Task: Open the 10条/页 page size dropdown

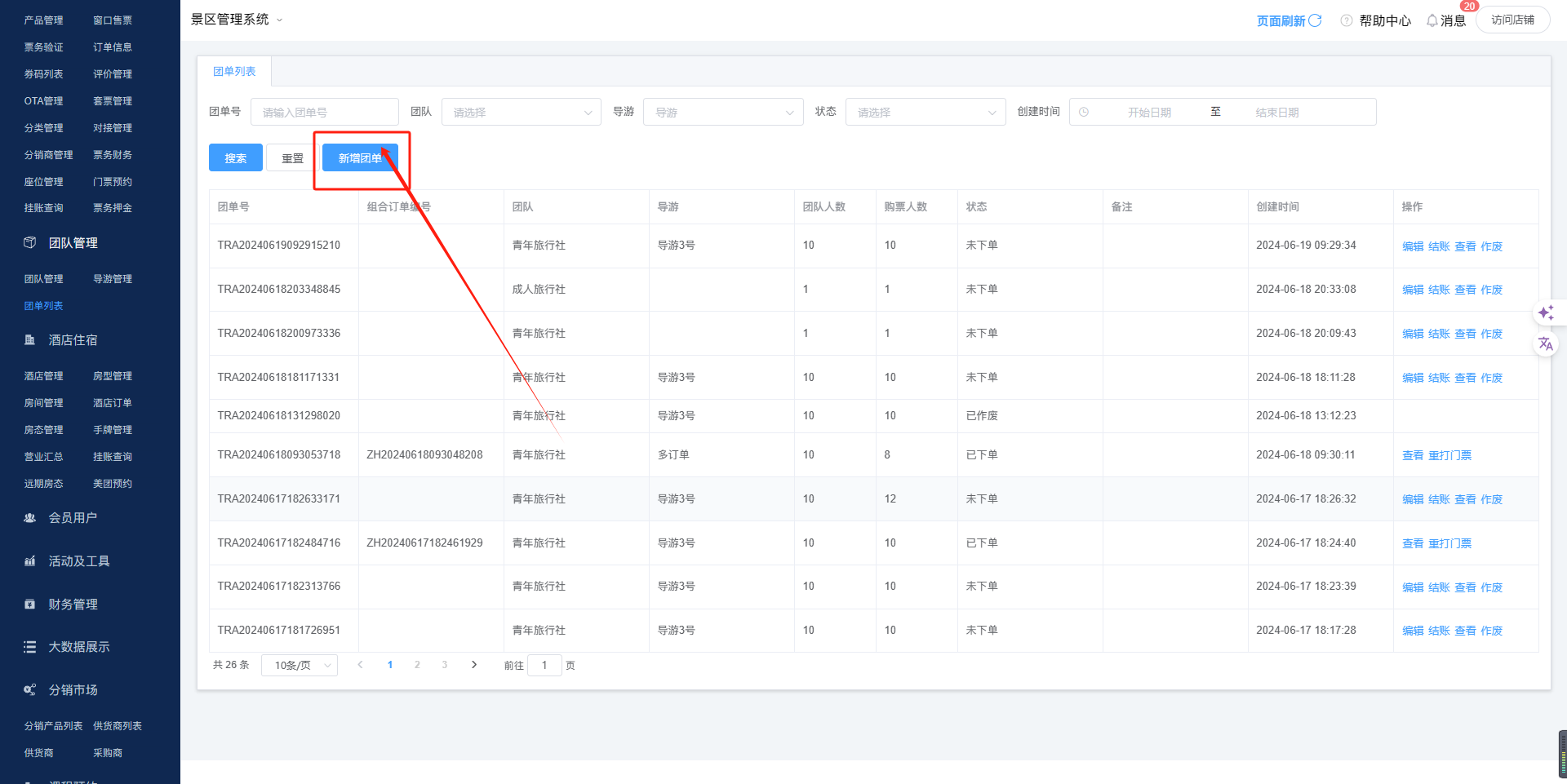Action: (x=300, y=666)
